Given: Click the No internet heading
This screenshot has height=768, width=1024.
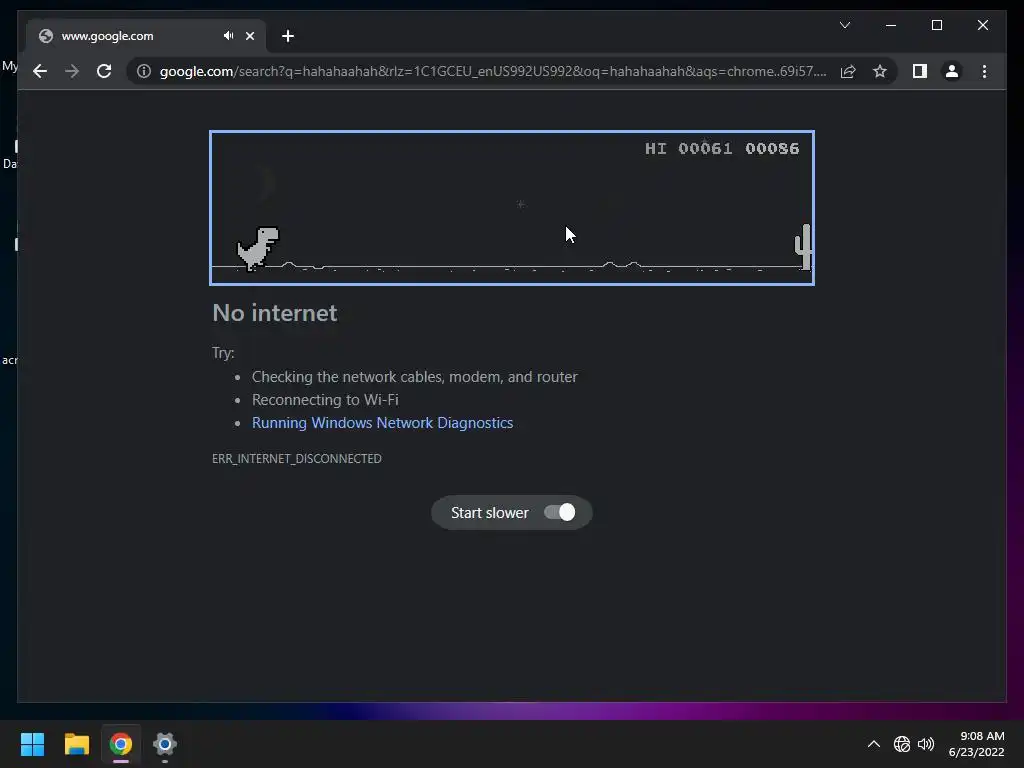Looking at the screenshot, I should [x=274, y=313].
